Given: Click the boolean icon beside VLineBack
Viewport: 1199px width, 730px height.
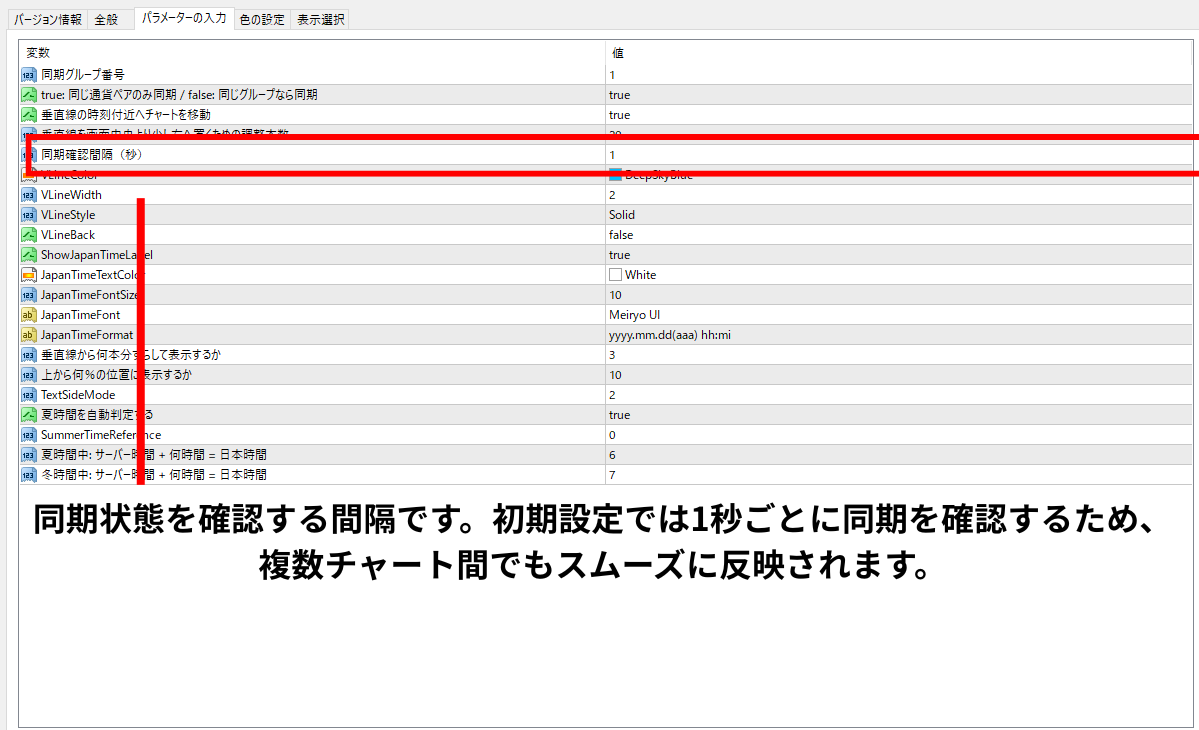Looking at the screenshot, I should pyautogui.click(x=28, y=235).
